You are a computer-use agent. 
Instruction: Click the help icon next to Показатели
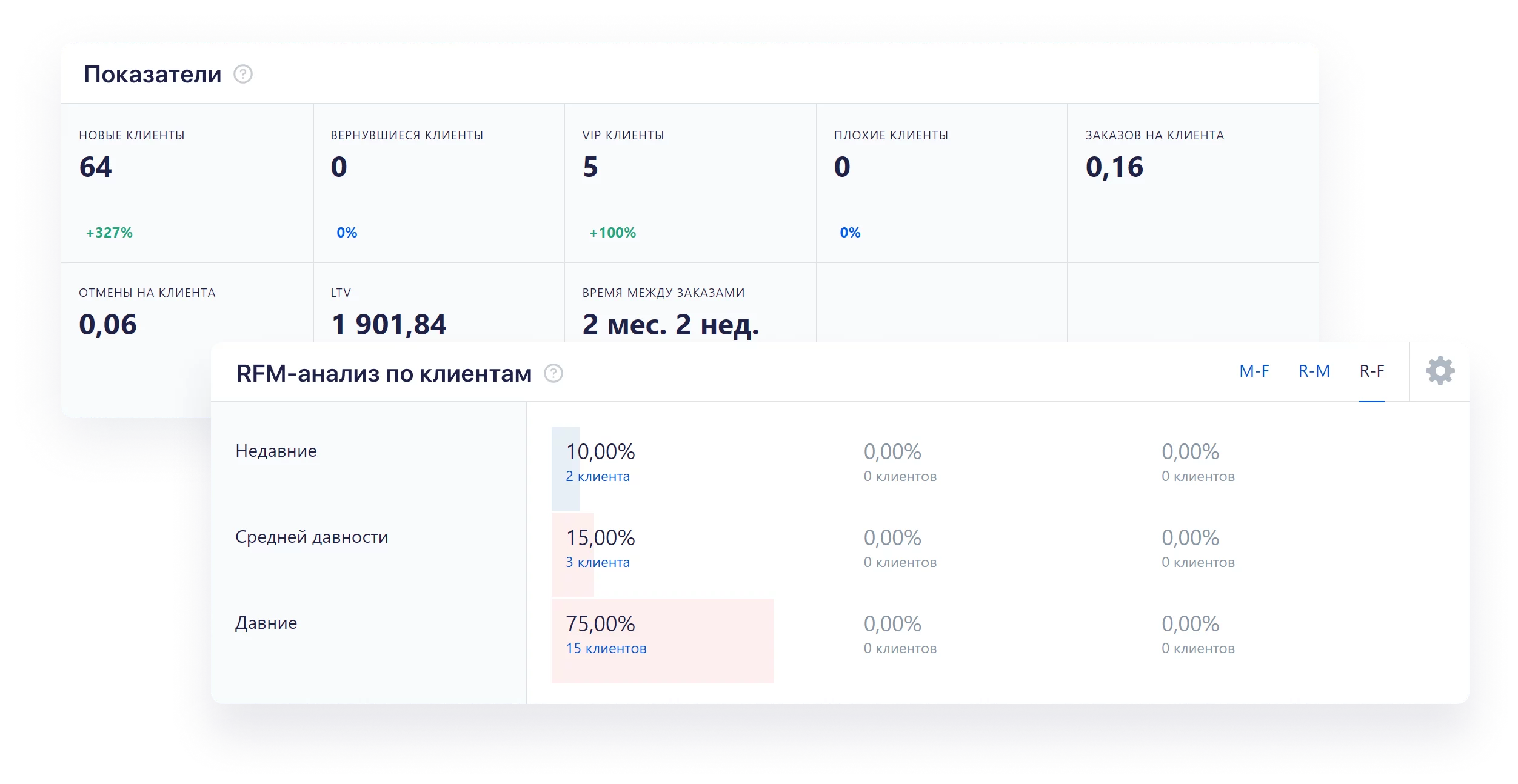(x=243, y=74)
